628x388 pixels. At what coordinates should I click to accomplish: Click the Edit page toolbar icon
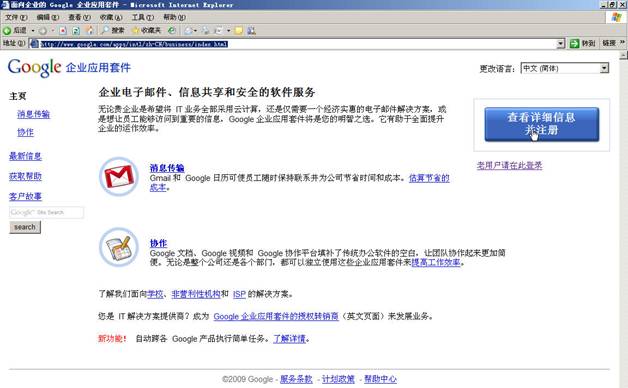click(219, 30)
